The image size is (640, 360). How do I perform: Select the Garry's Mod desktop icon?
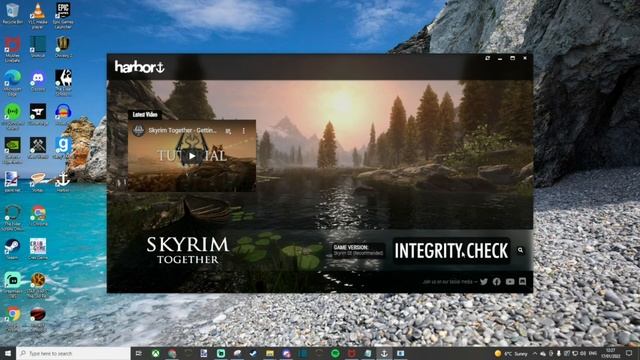click(x=63, y=147)
